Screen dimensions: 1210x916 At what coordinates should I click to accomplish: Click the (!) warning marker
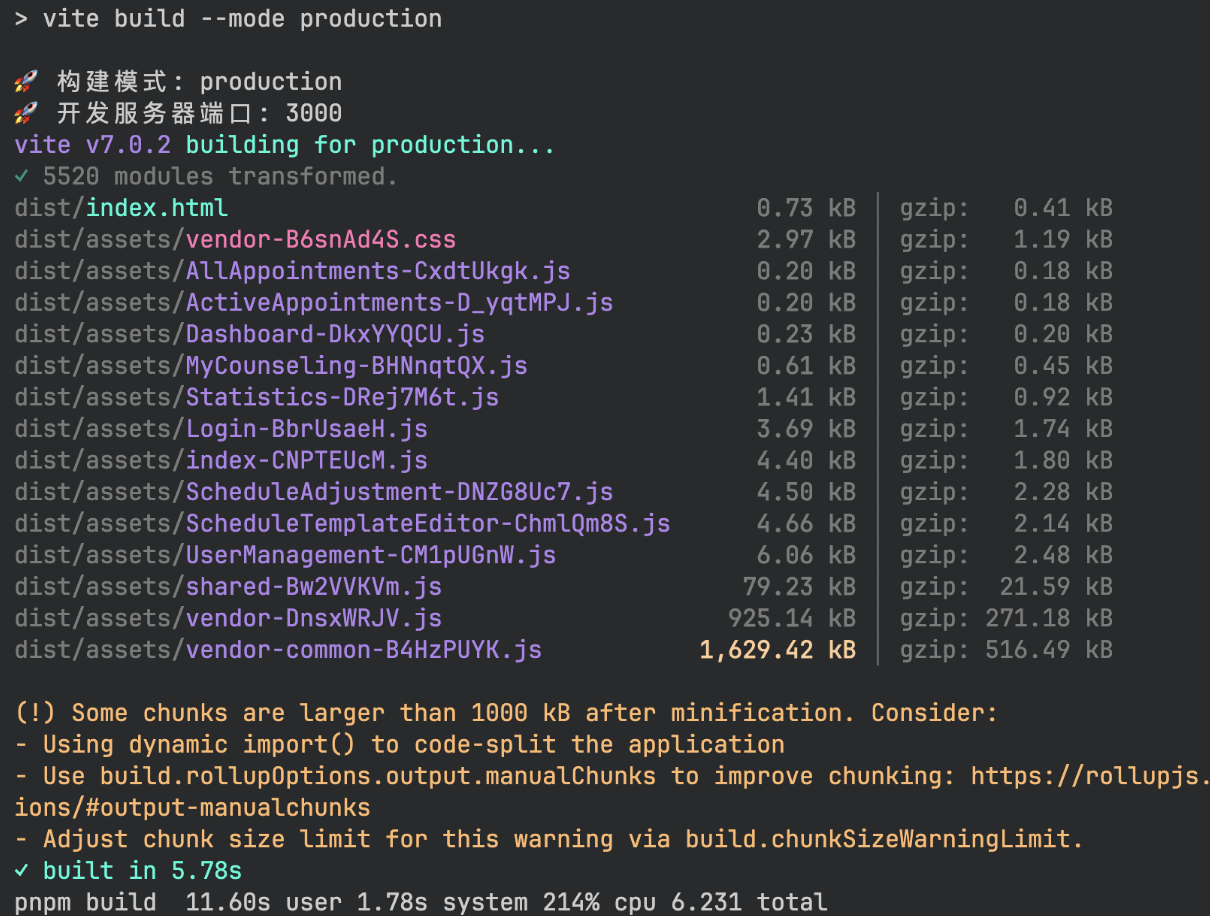click(35, 713)
